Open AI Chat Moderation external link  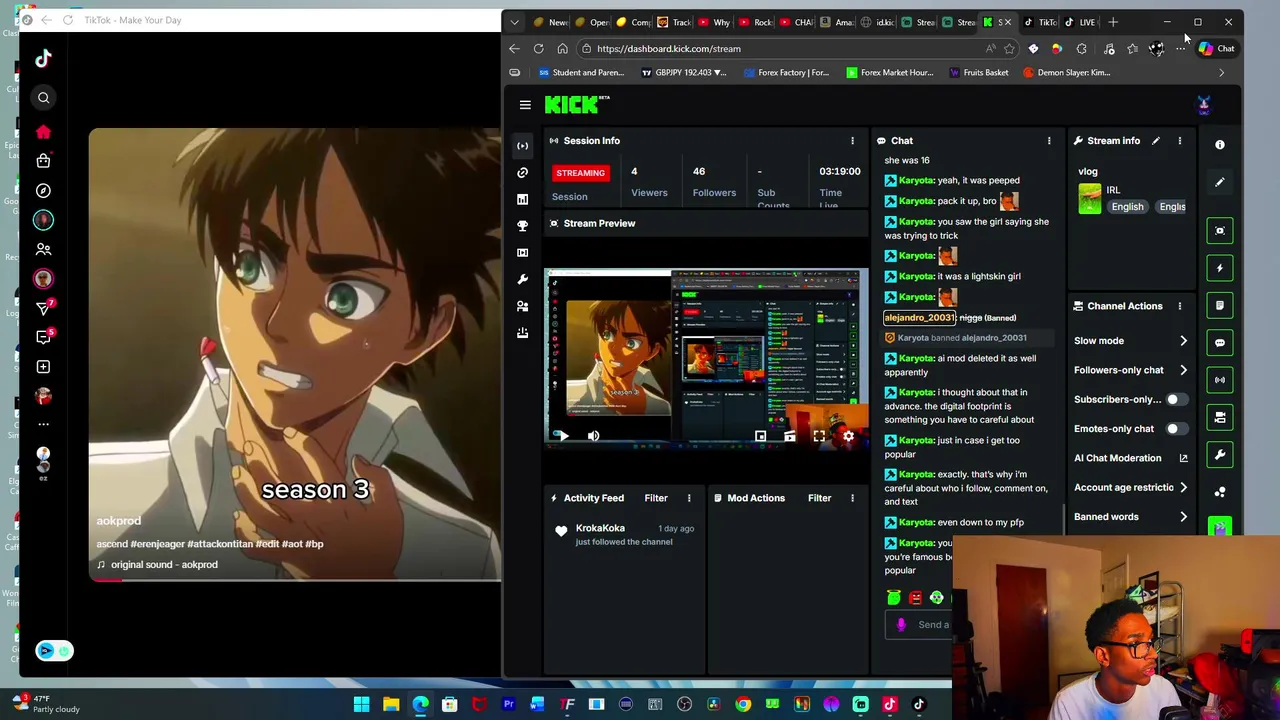[x=1183, y=458]
